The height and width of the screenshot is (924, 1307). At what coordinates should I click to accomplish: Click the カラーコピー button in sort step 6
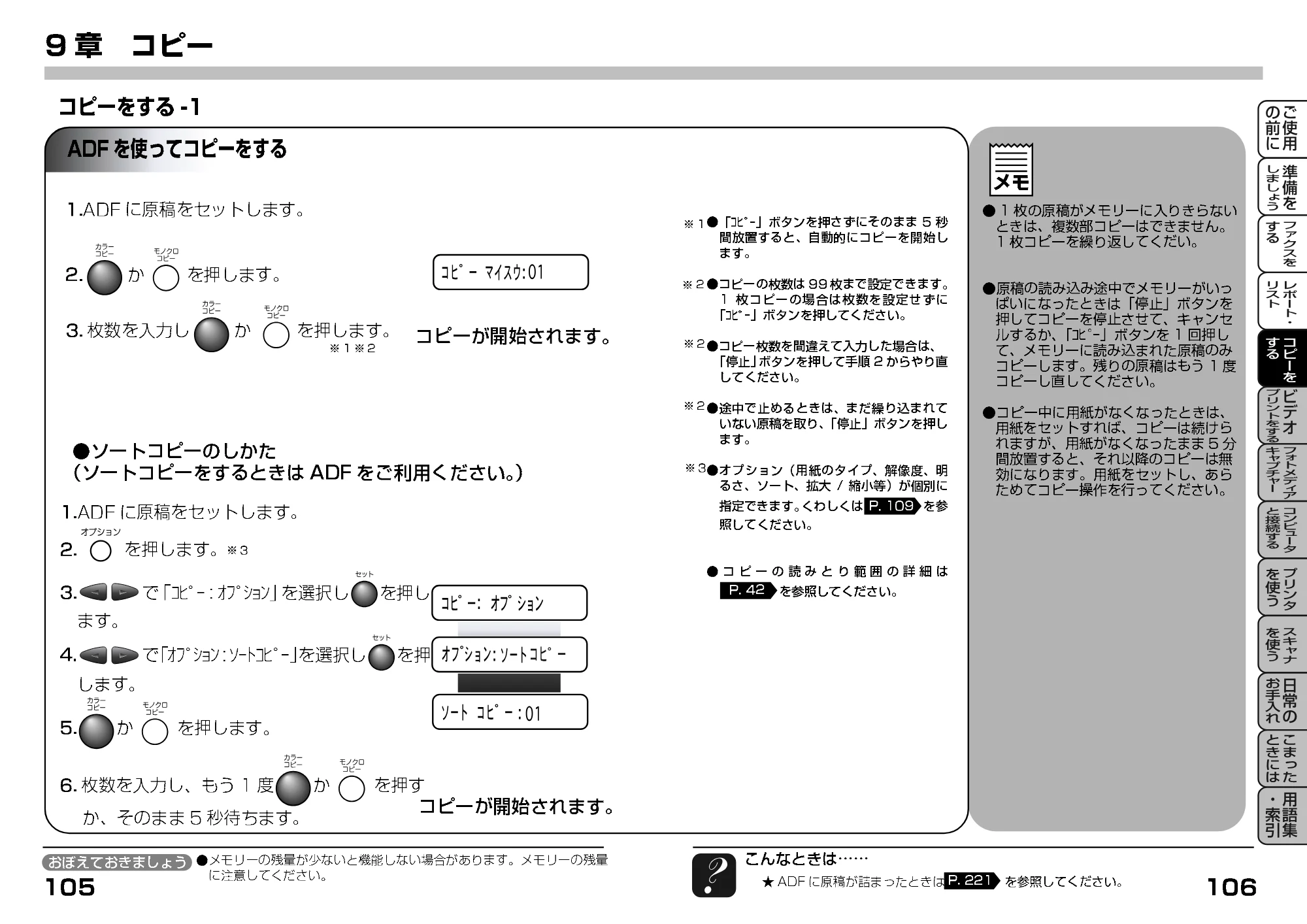point(293,788)
